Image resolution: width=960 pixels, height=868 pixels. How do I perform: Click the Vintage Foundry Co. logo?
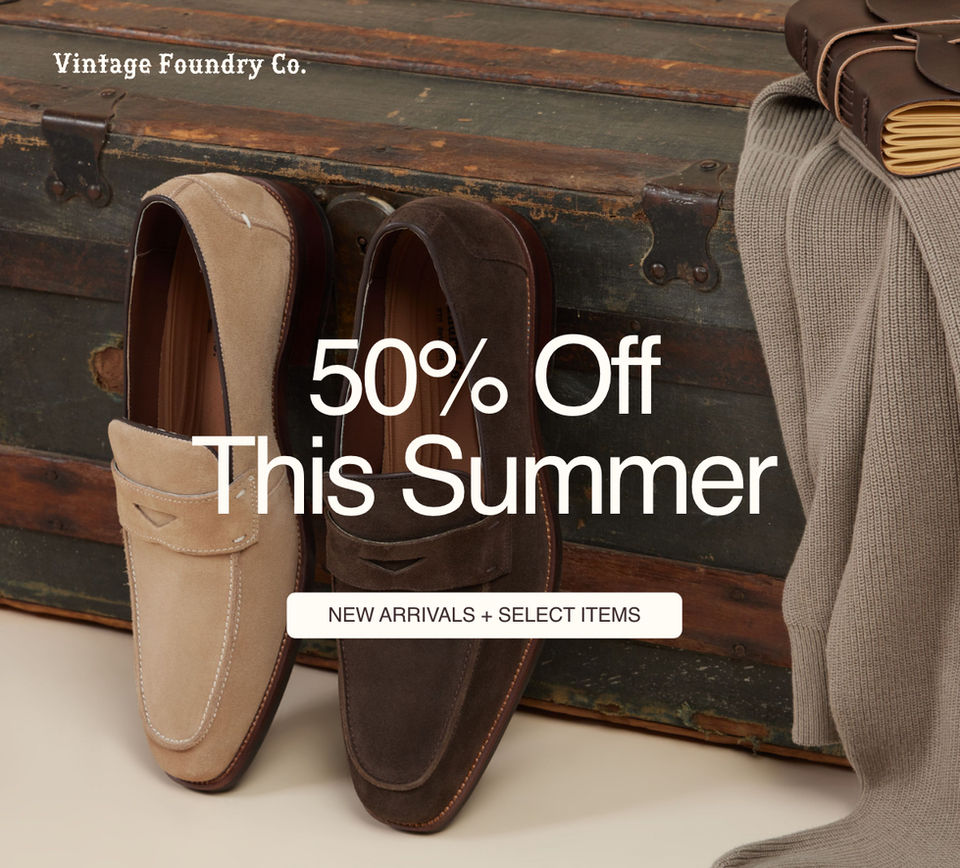coord(179,65)
